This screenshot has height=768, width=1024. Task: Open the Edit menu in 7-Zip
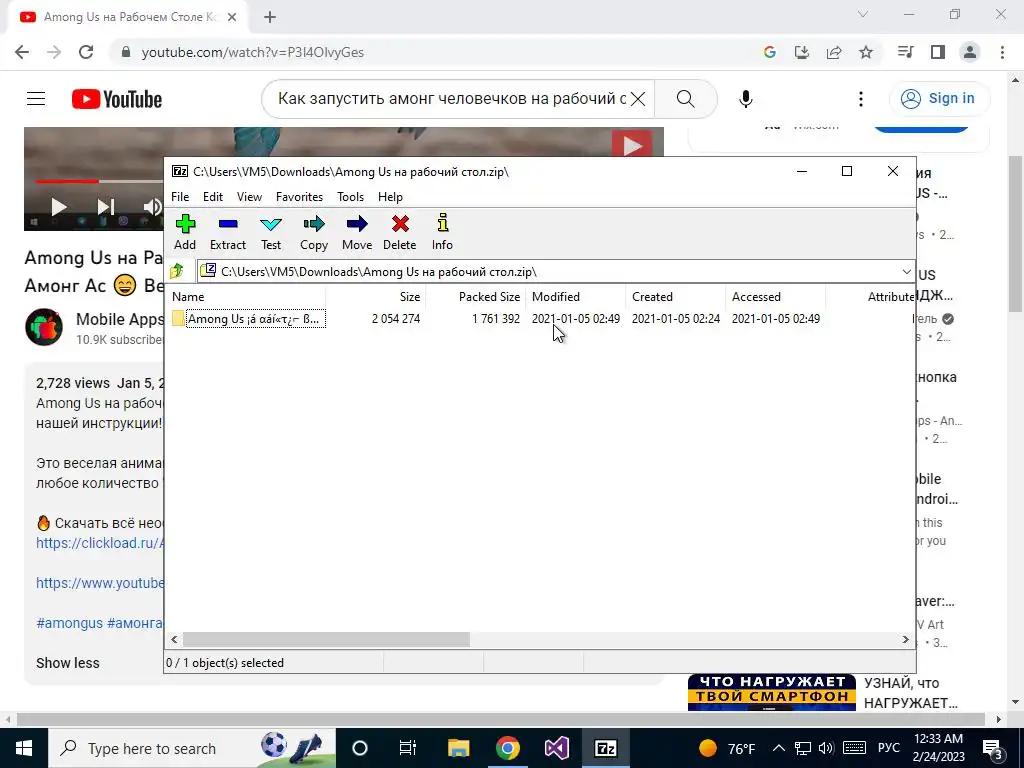point(213,197)
